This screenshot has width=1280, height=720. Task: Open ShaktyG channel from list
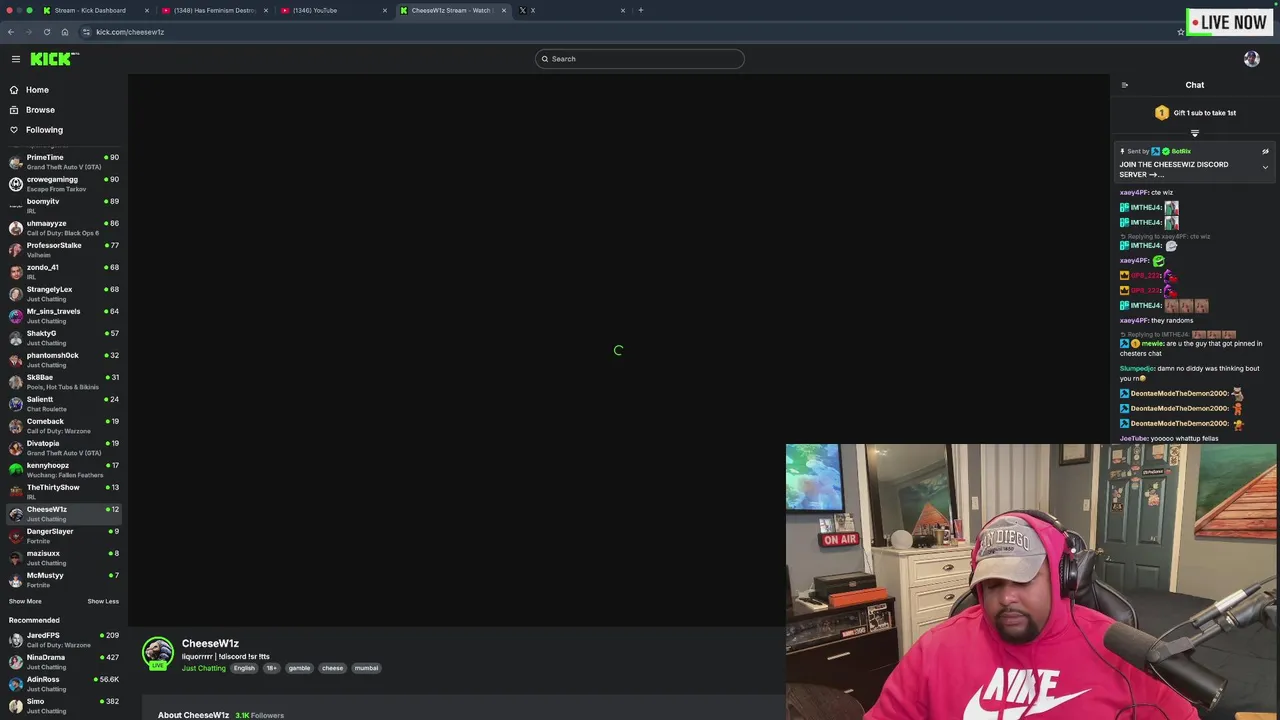point(64,338)
